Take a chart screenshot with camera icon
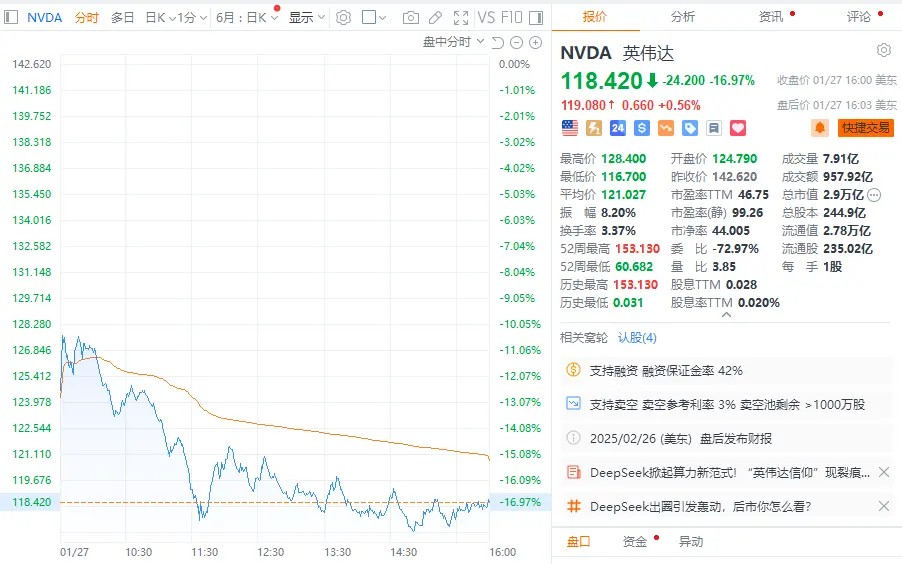 click(411, 18)
